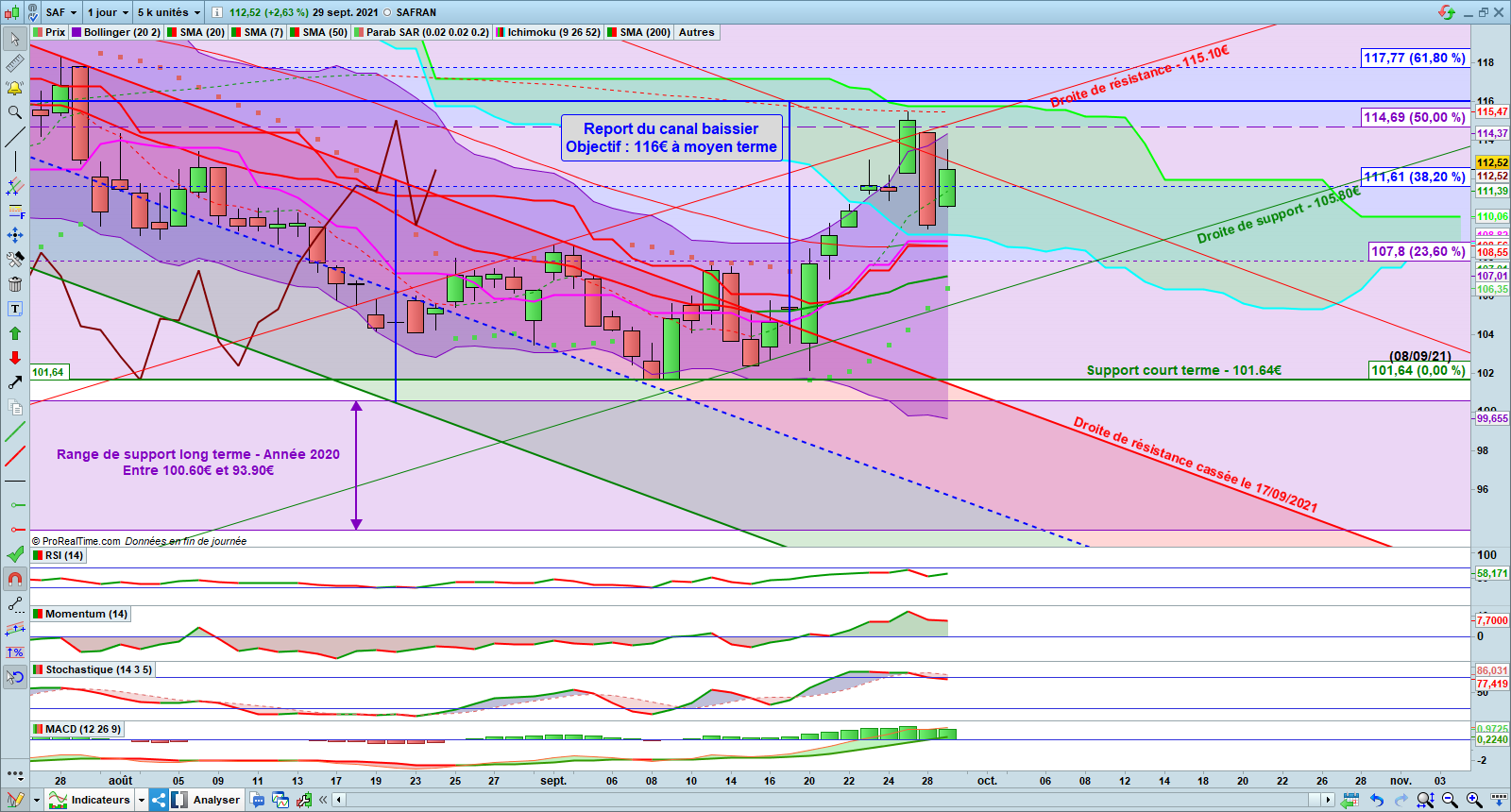Viewport: 1511px width, 812px height.
Task: Toggle the magnet snap tool
Action: click(x=15, y=579)
